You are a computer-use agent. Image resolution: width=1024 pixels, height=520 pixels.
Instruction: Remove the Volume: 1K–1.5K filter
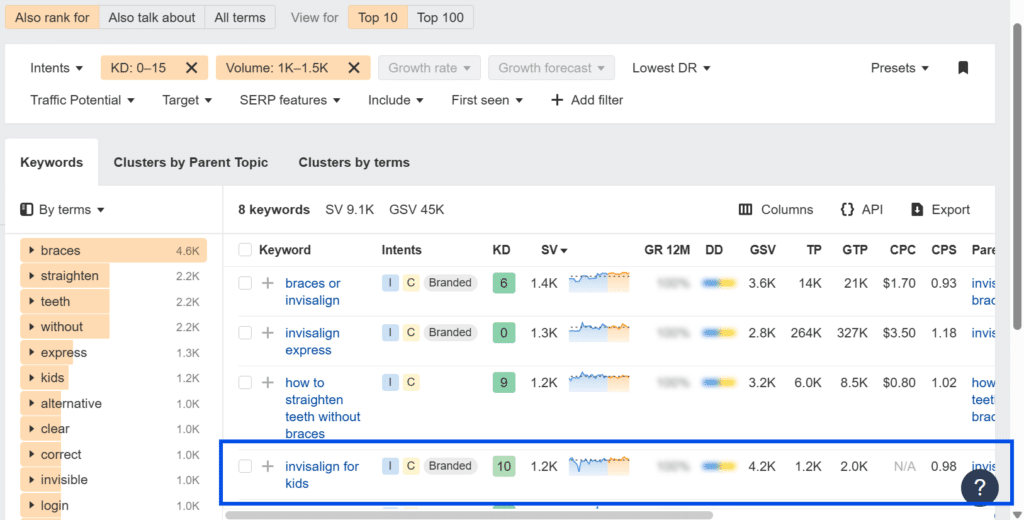tap(354, 68)
